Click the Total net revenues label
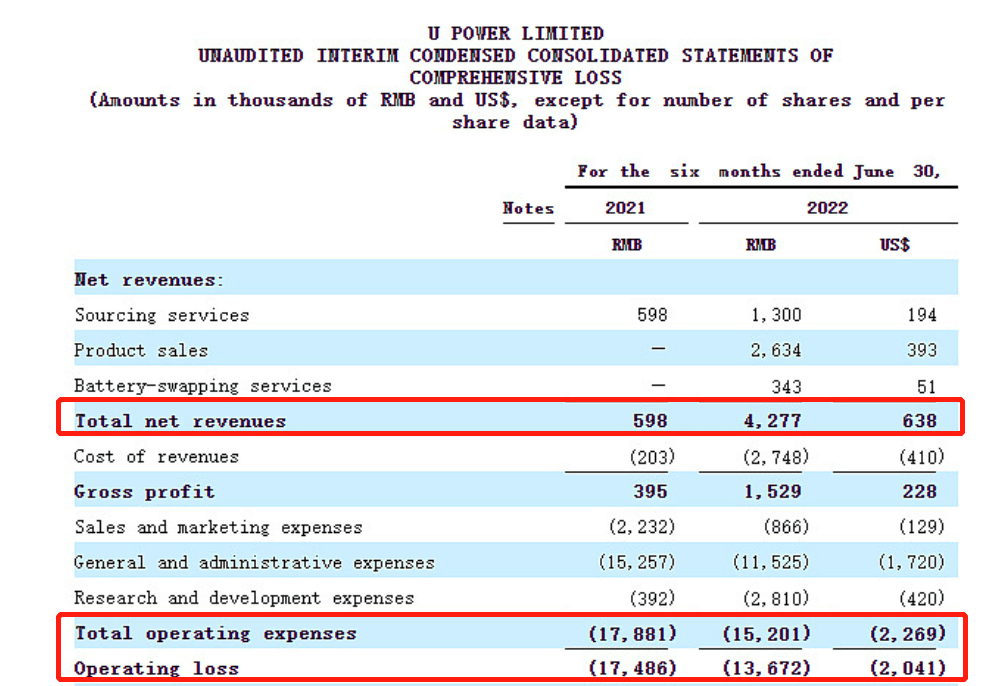 tap(180, 421)
